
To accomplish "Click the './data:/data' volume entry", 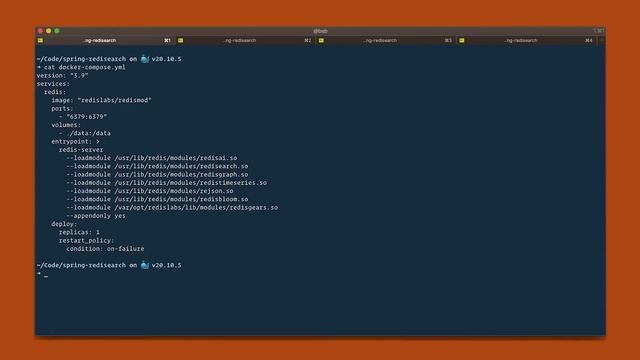I will click(x=88, y=133).
